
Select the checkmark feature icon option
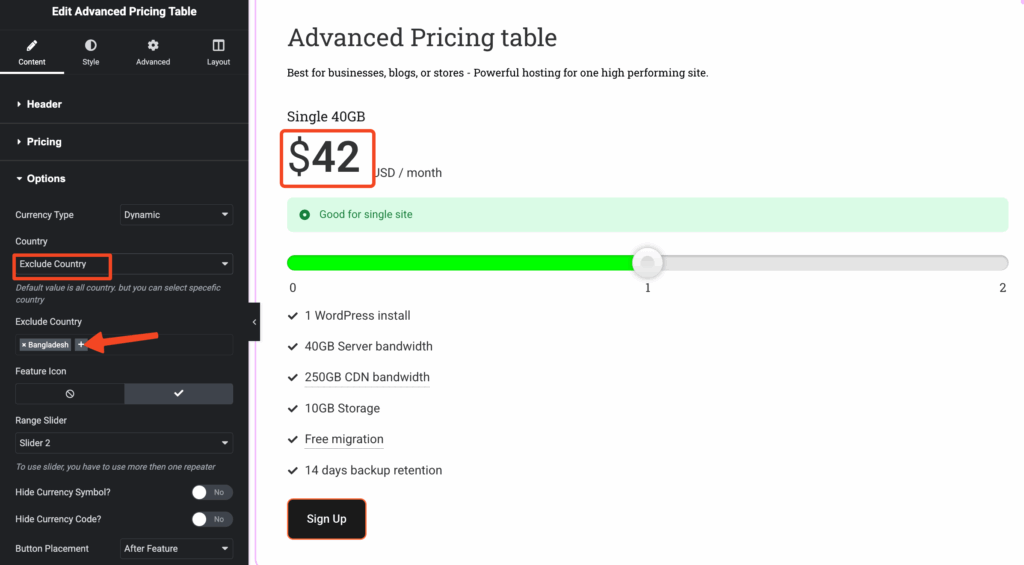coord(178,394)
